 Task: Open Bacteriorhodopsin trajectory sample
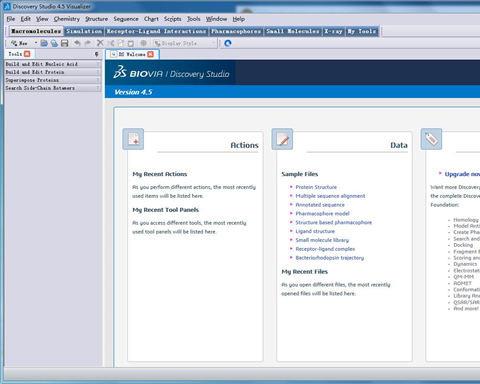330,258
